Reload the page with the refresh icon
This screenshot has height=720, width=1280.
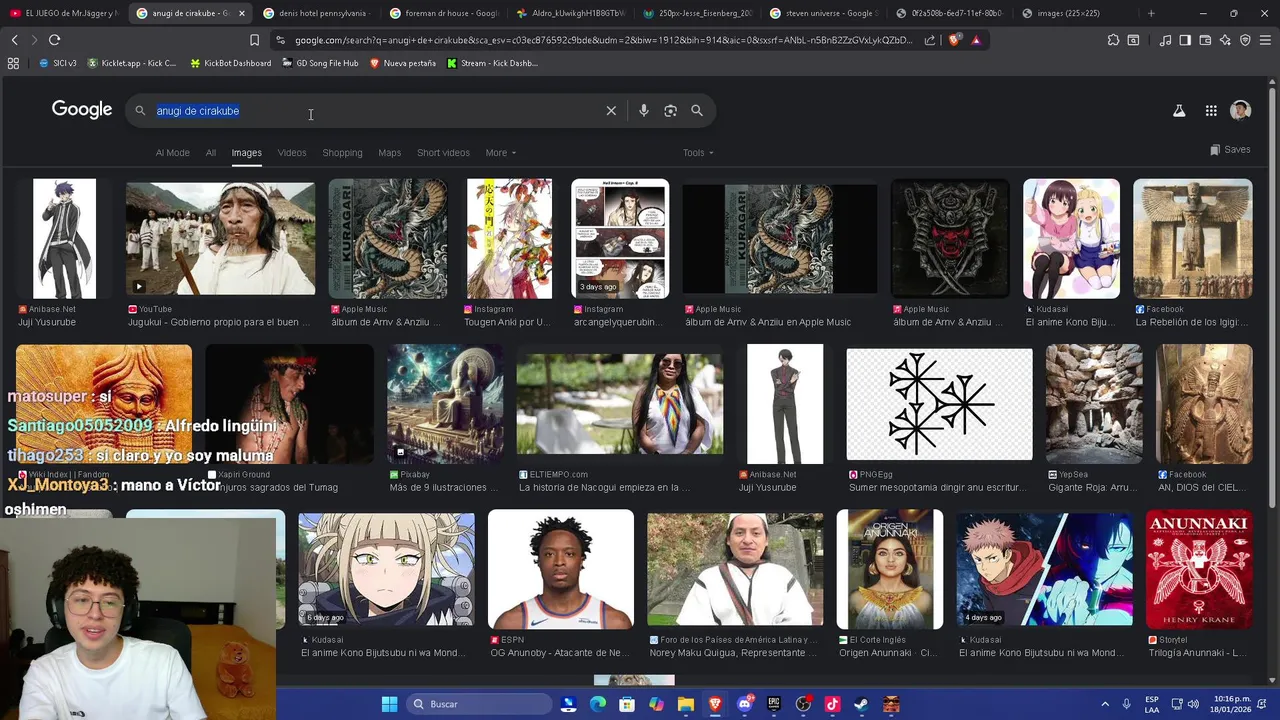54,40
